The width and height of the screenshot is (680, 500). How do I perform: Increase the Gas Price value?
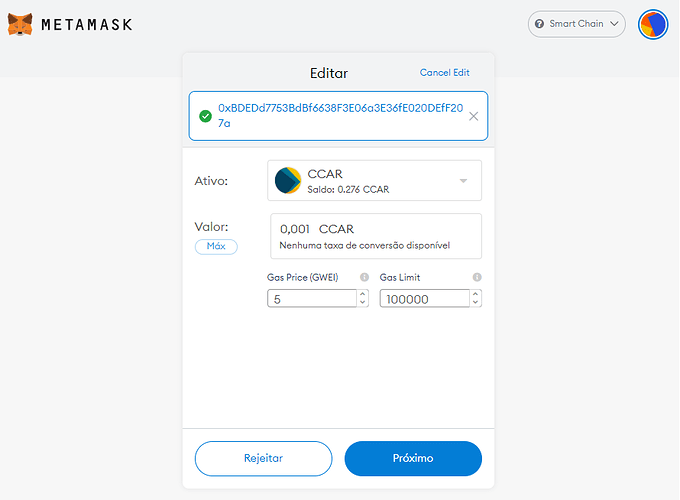click(x=362, y=294)
